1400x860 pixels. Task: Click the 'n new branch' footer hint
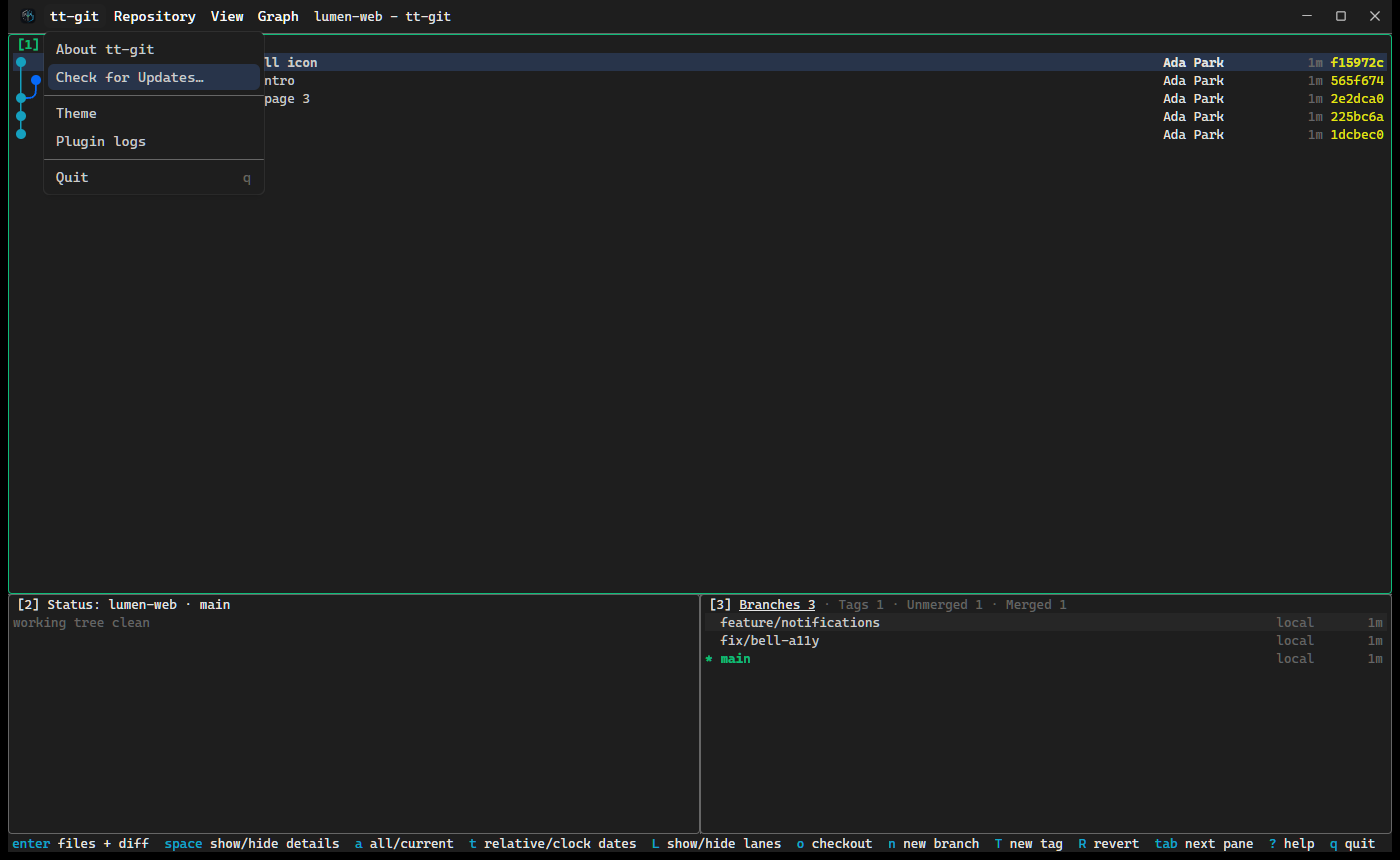coord(934,843)
